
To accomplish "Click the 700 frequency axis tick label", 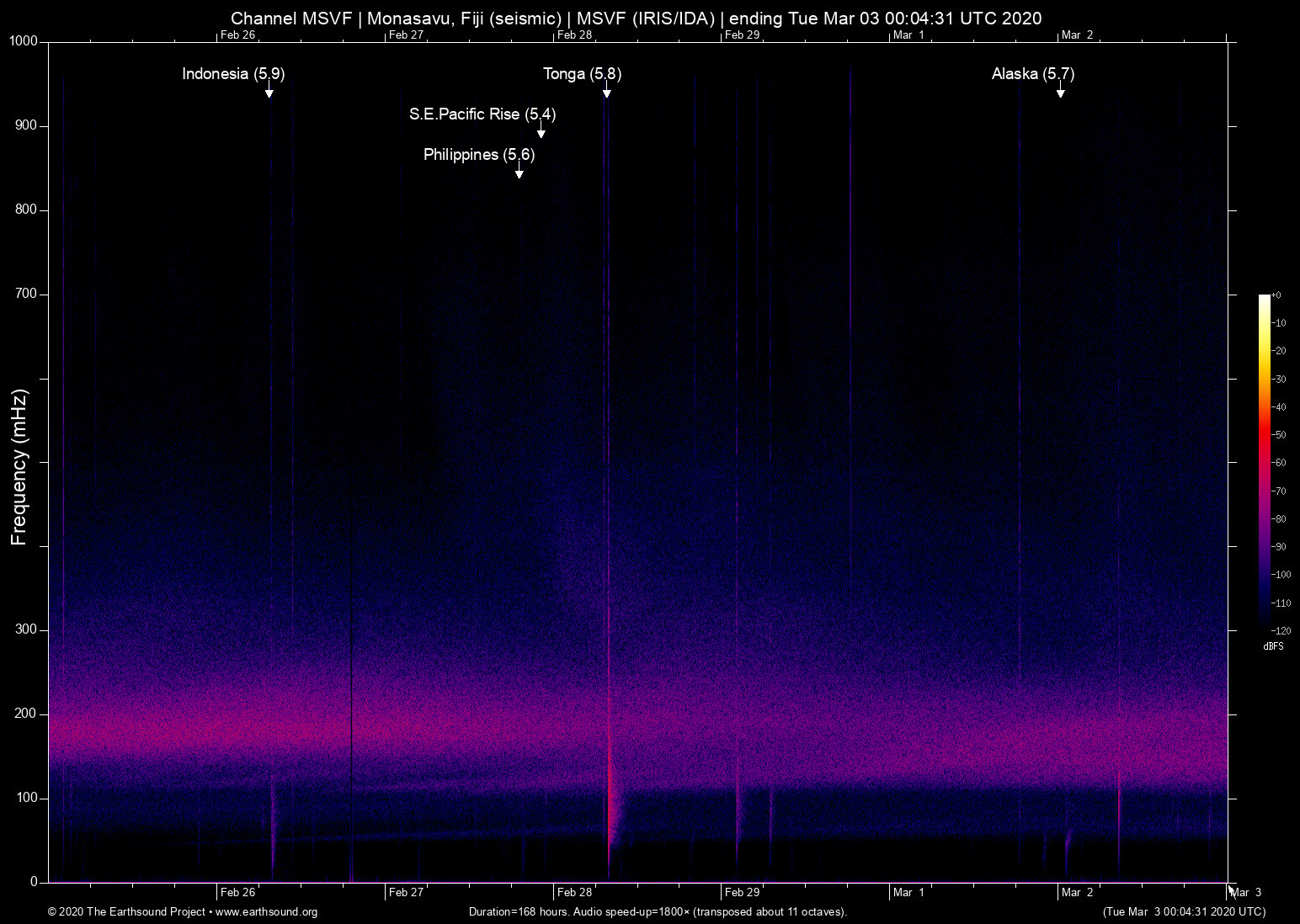I will (x=27, y=294).
